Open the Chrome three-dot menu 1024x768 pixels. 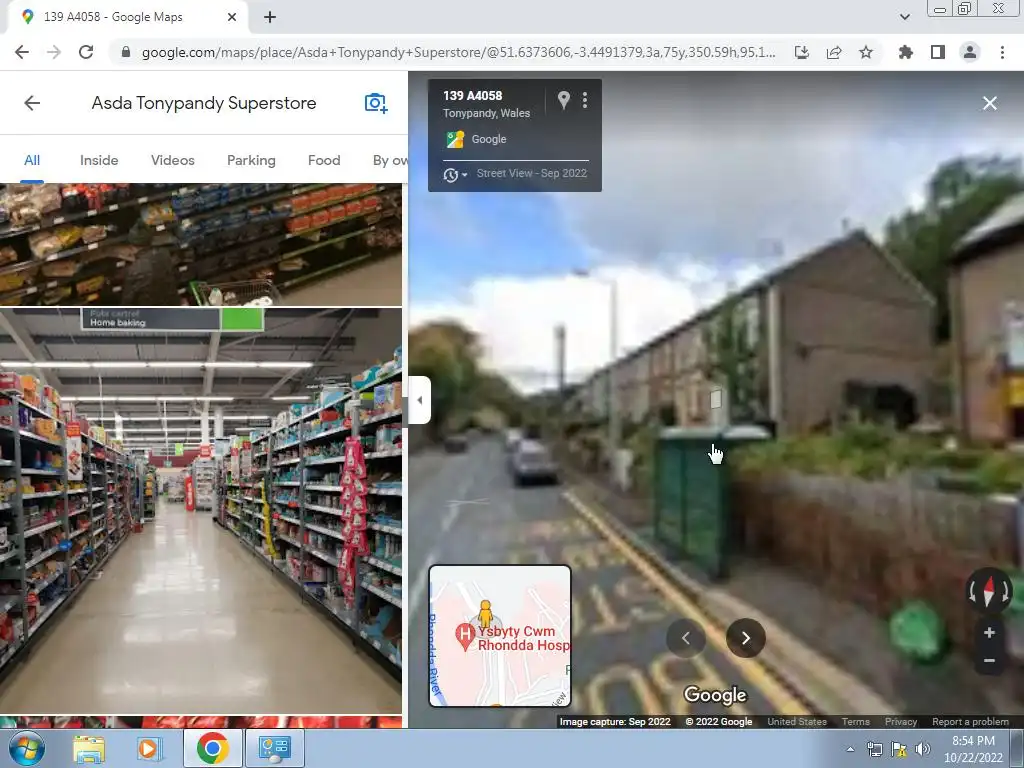pos(1002,52)
